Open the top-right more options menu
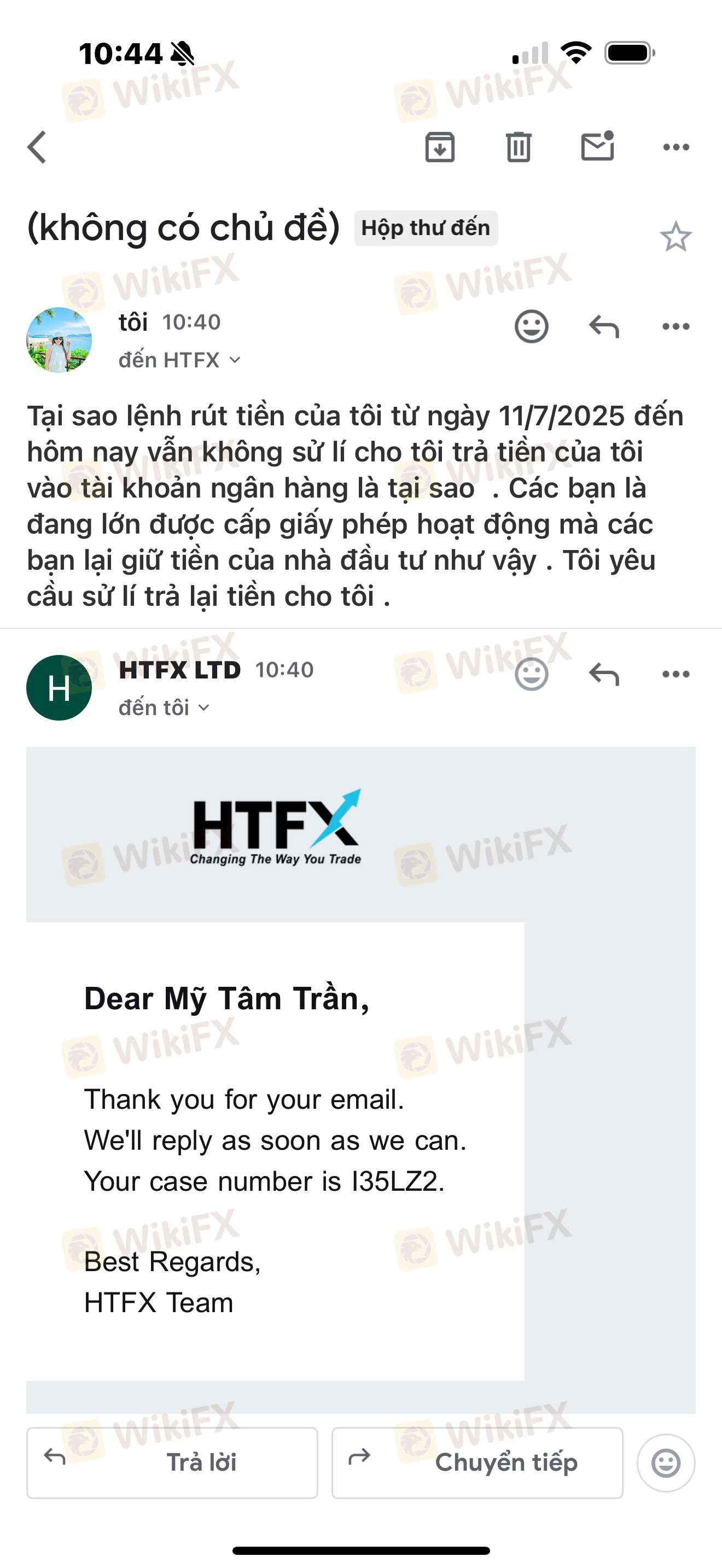The image size is (722, 1568). pyautogui.click(x=676, y=147)
